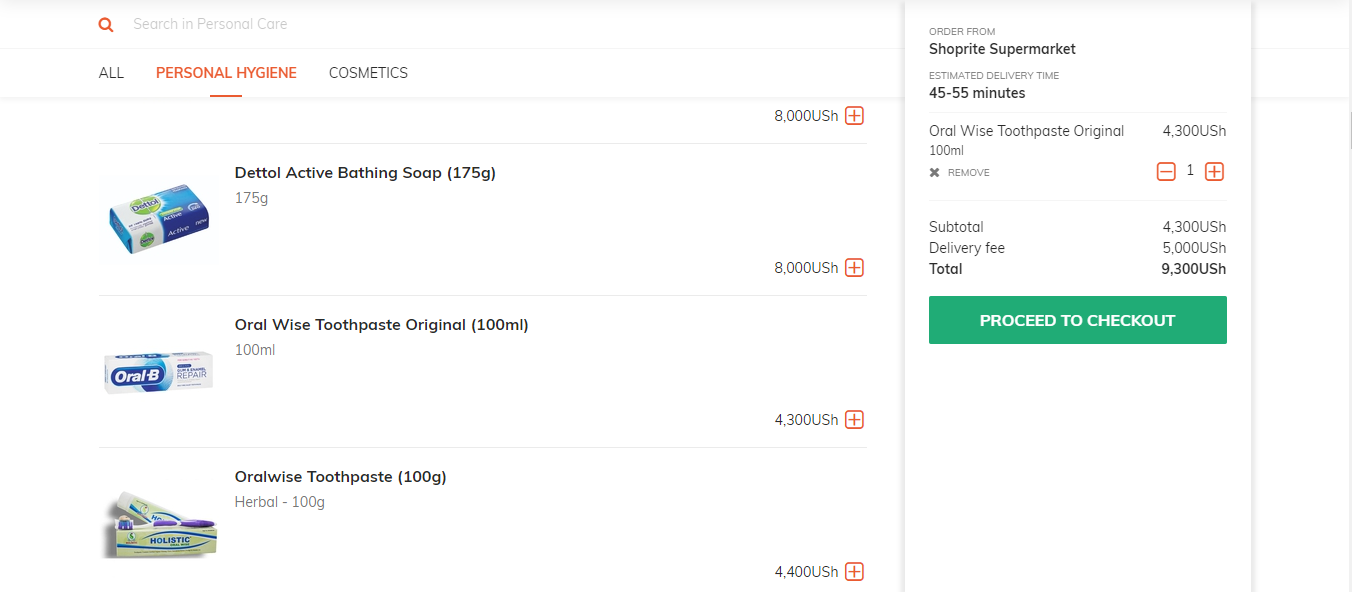Screen dimensions: 1352x592
Task: Remove Oral Wise Toothpaste from the order
Action: pyautogui.click(x=959, y=173)
